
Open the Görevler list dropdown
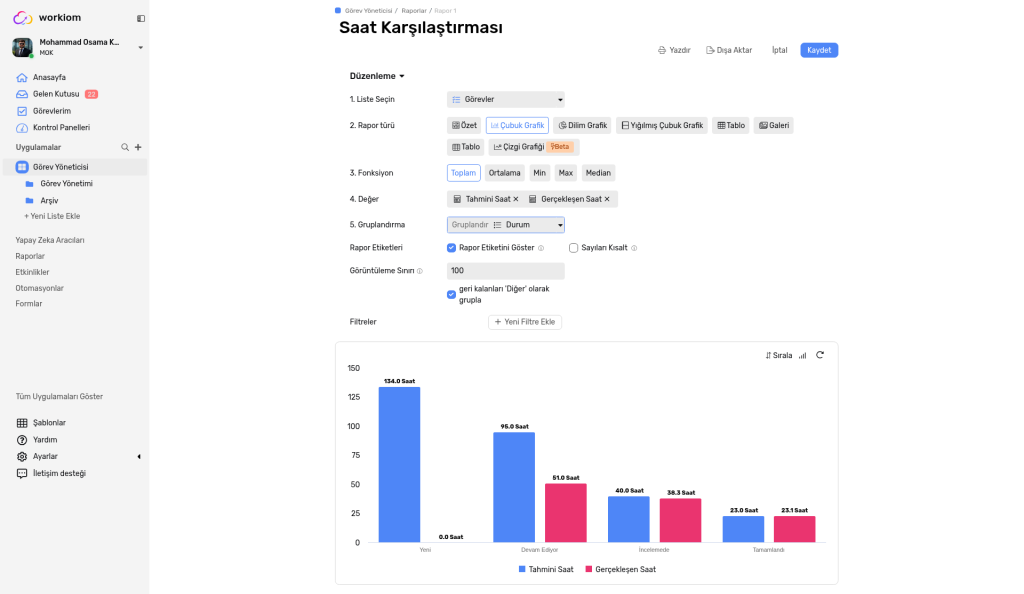(505, 99)
